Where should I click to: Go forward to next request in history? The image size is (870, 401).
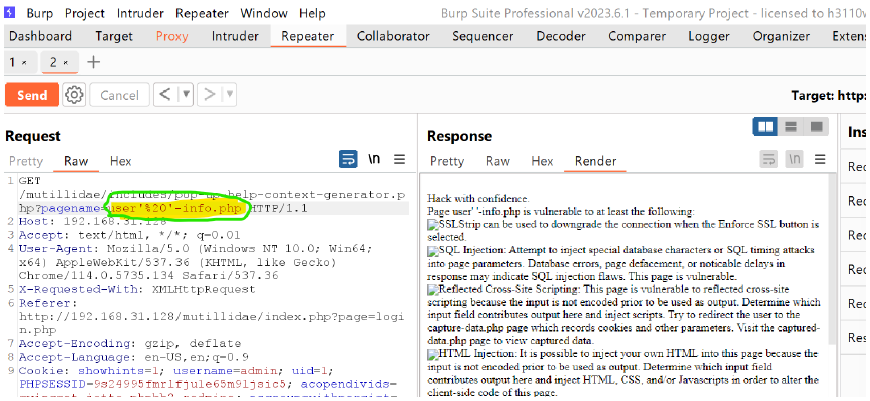click(210, 95)
